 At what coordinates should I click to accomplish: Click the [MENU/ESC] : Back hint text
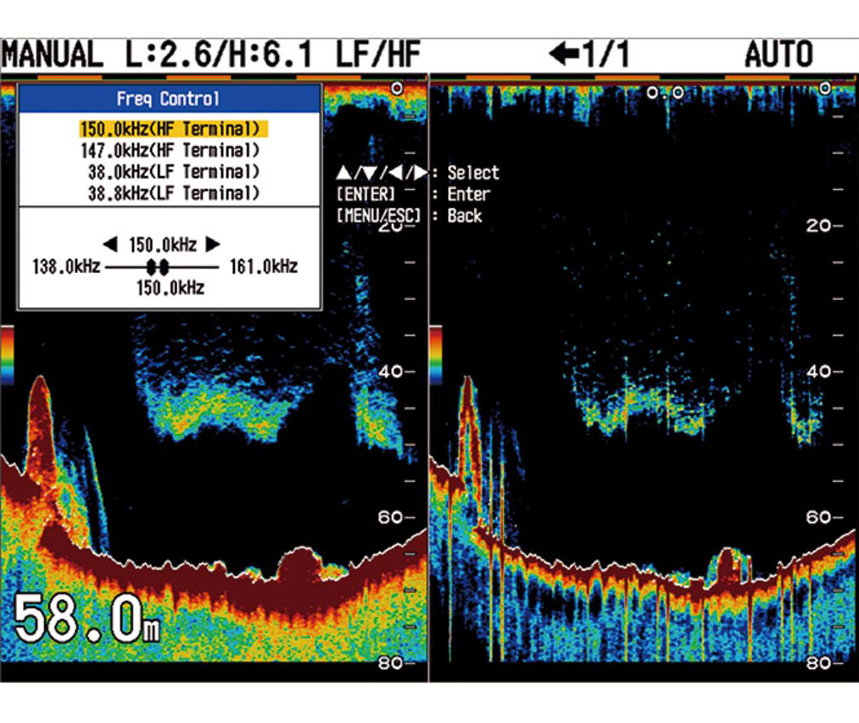pos(409,216)
